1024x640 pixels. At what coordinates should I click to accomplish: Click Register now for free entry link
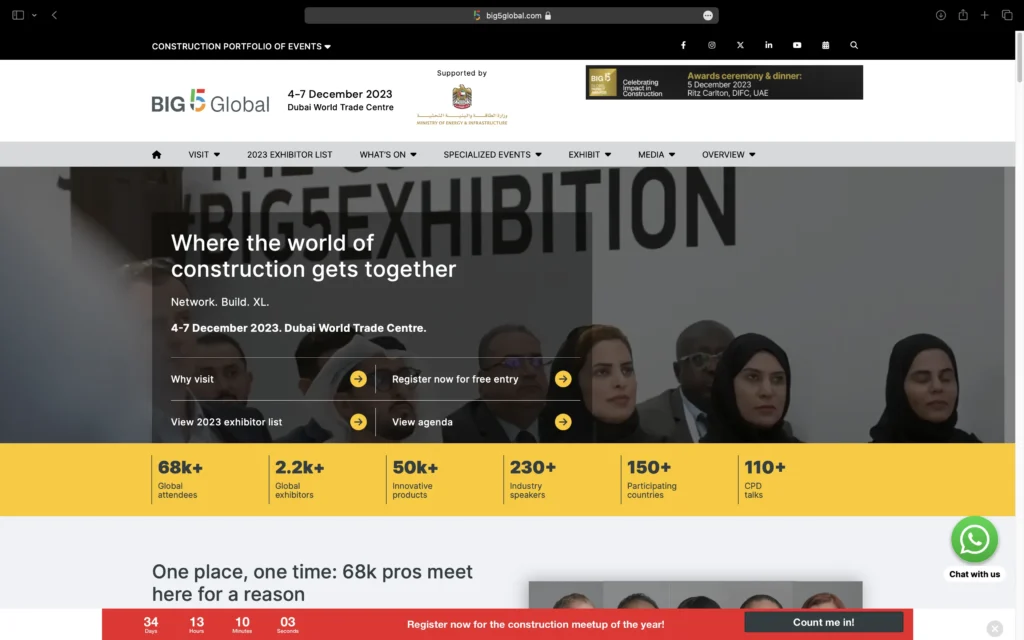tap(455, 379)
